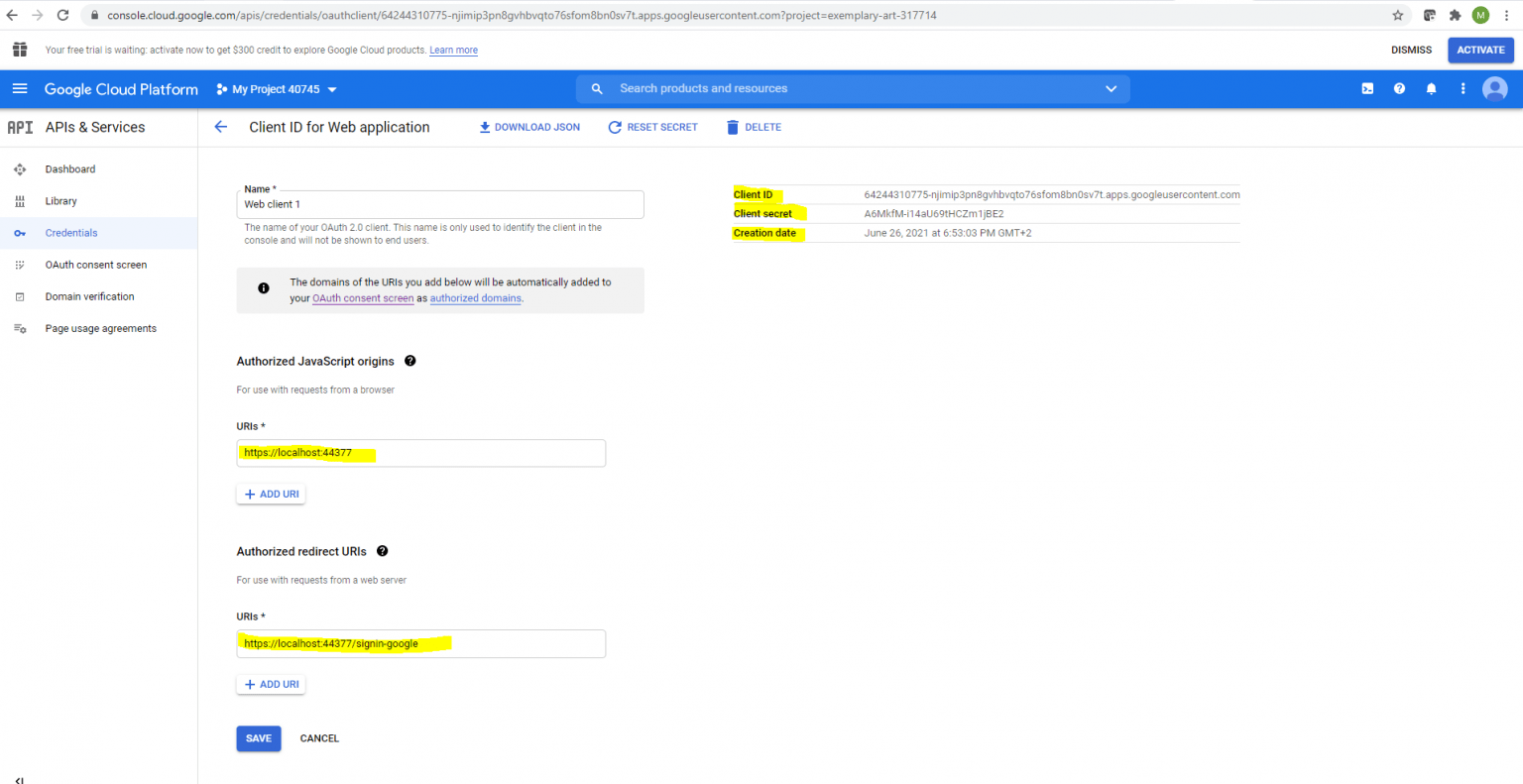Bookmark this page with the star icon
1523x784 pixels.
tap(1397, 15)
